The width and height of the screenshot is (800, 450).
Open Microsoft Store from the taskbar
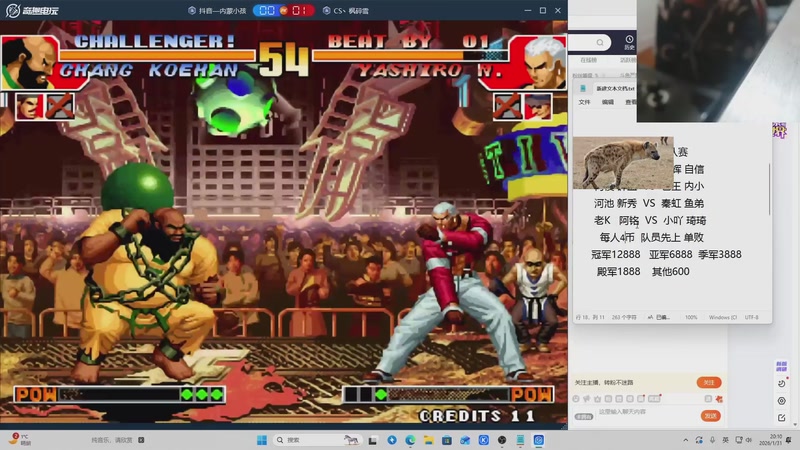coord(447,440)
